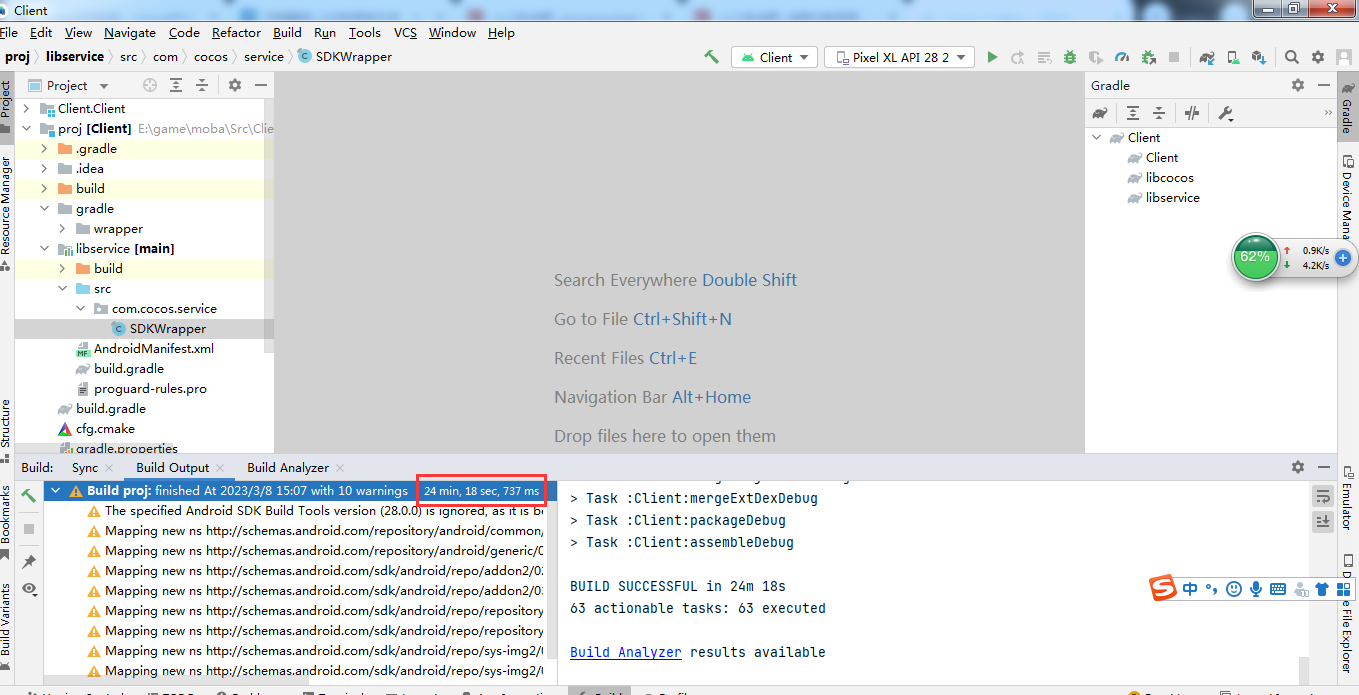The width and height of the screenshot is (1359, 695).
Task: Open the SDK Manager toolbar icon
Action: pos(1259,57)
